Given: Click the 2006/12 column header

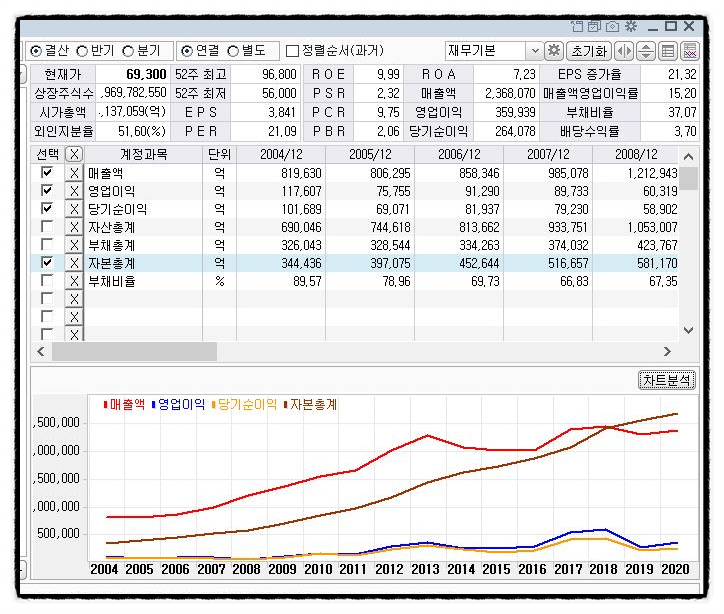Looking at the screenshot, I should pos(459,154).
